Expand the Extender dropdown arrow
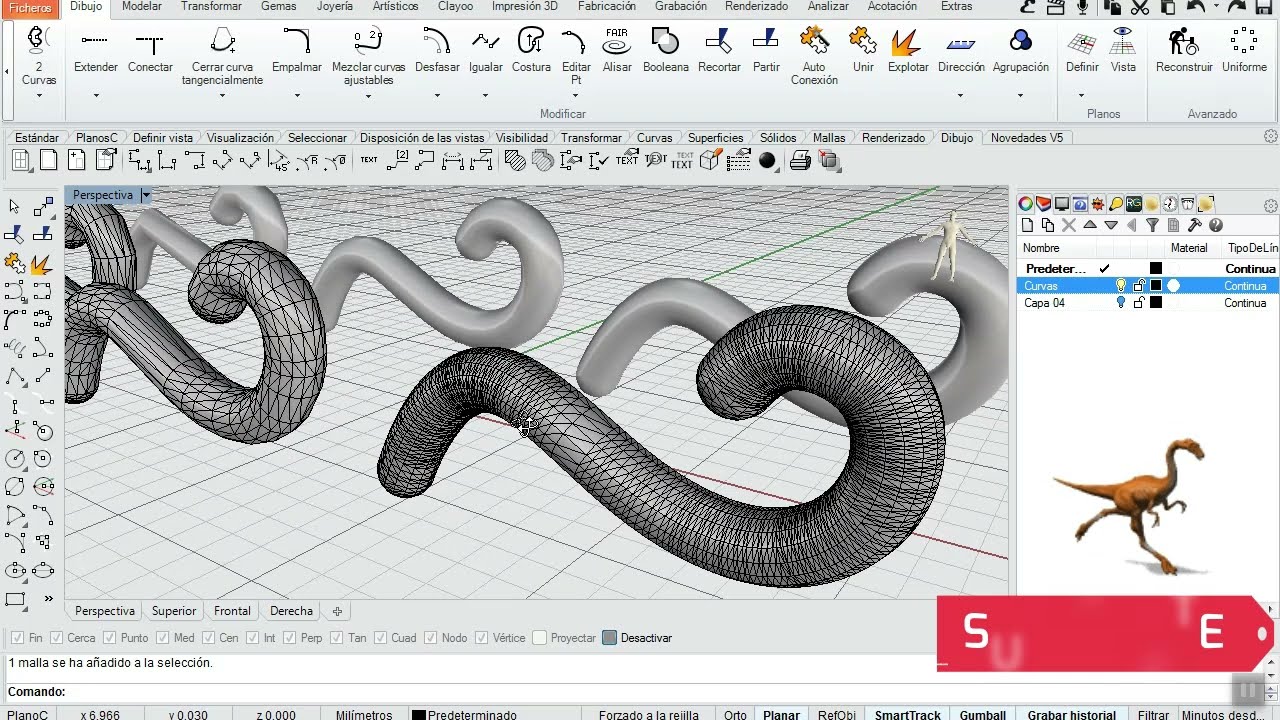Screen dimensions: 1280x720 point(96,96)
